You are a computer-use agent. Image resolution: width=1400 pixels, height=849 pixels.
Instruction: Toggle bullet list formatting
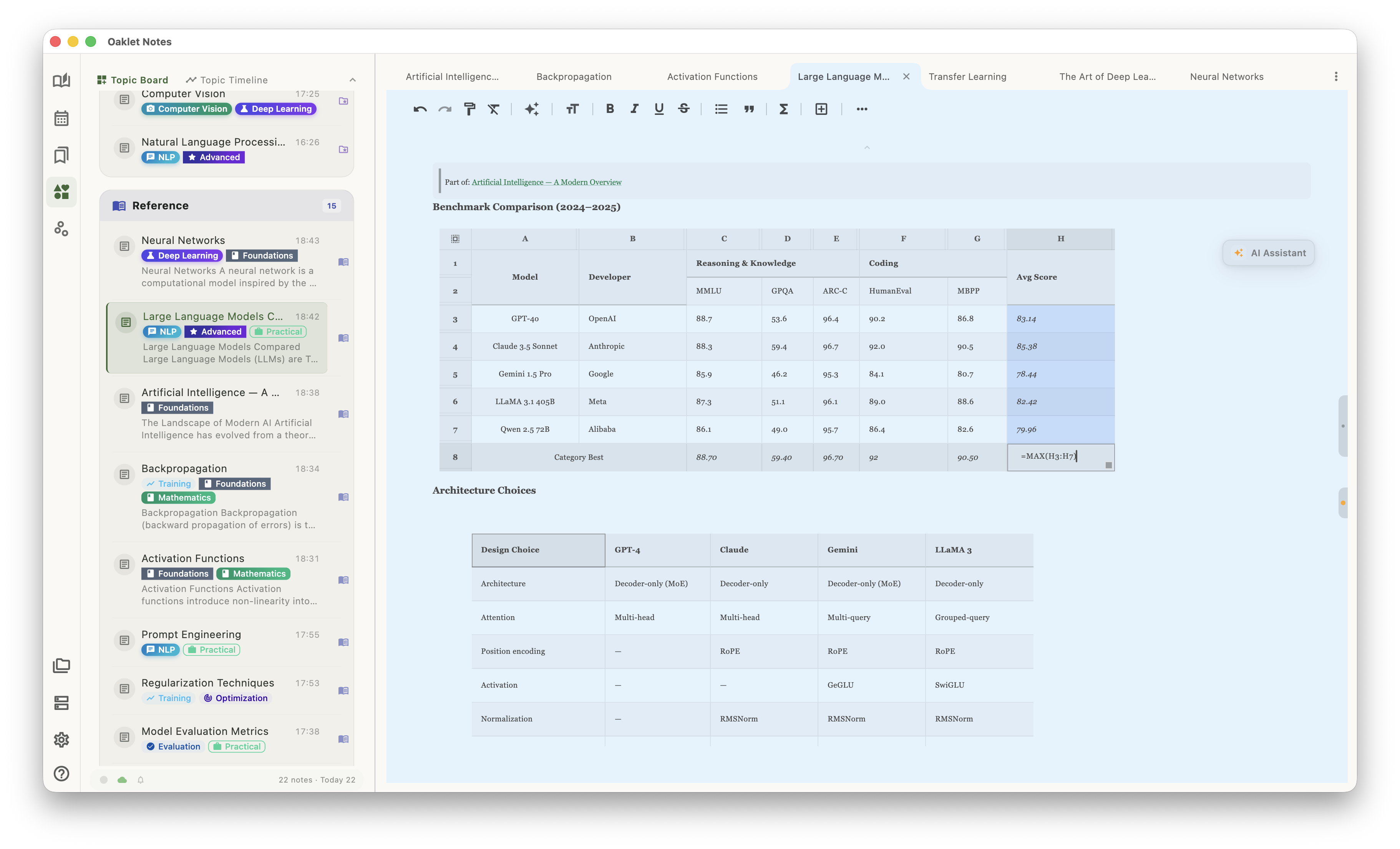tap(720, 109)
